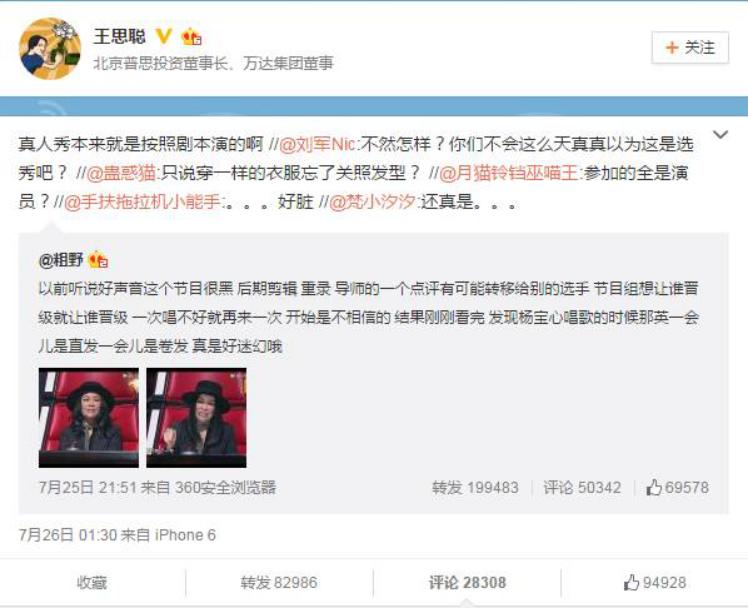Click the crown membership icon beside 王思聪
This screenshot has width=748, height=608.
191,36
